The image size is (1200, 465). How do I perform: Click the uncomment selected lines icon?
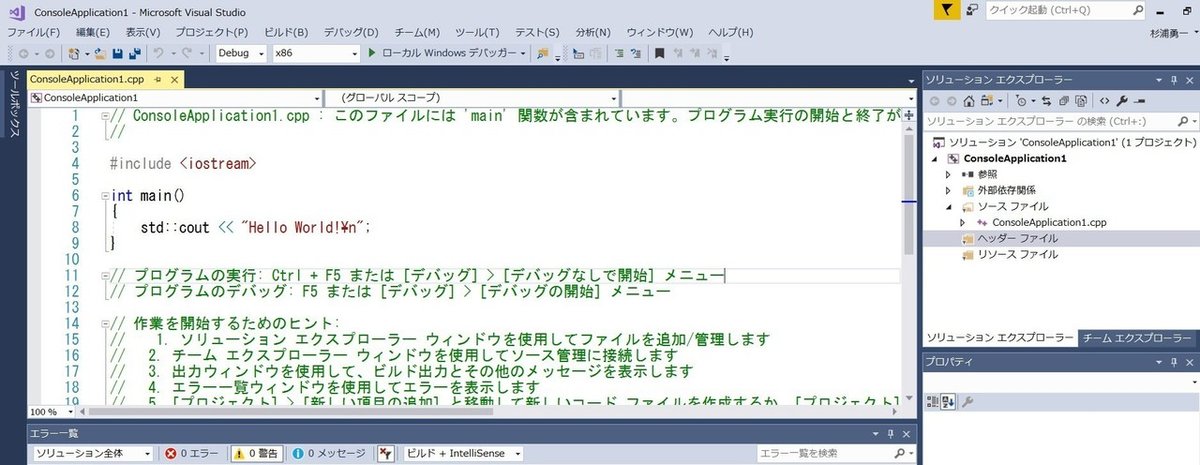(637, 53)
